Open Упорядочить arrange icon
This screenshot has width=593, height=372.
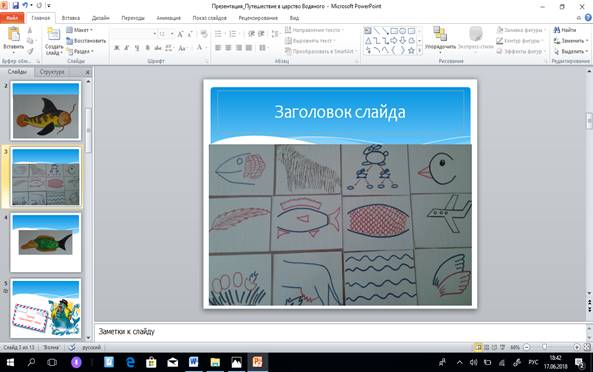coord(440,33)
